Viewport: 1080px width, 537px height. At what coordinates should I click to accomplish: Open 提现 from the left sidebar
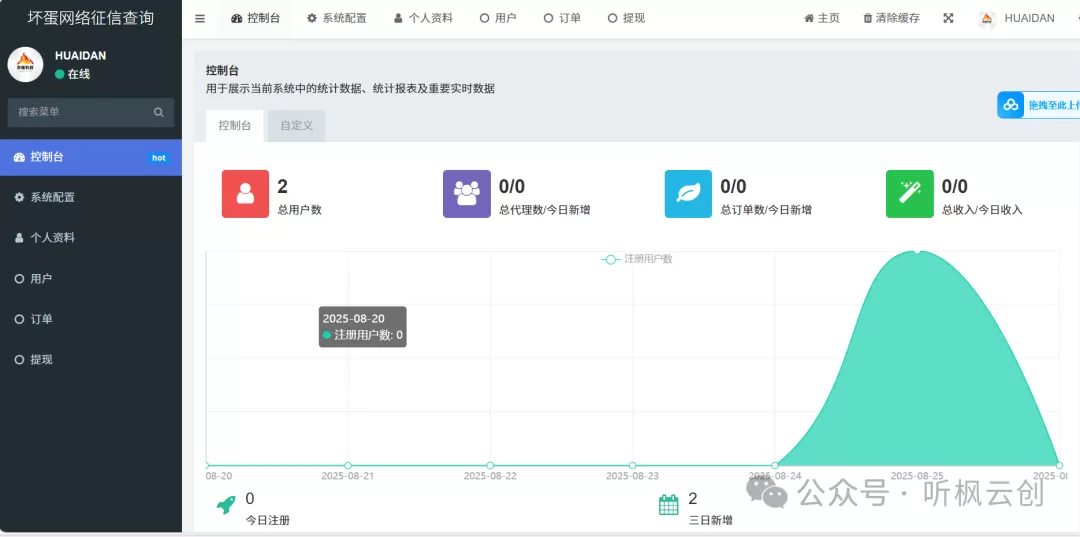point(41,360)
